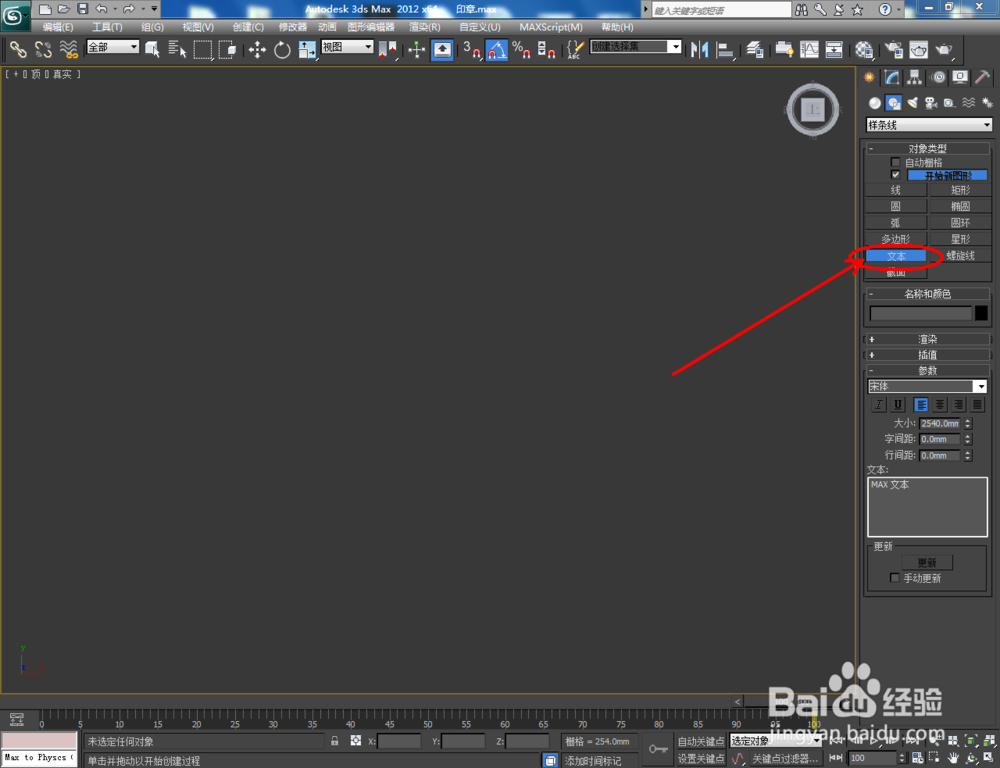This screenshot has height=768, width=1000.
Task: Toggle Window/Crossing selection icon
Action: pyautogui.click(x=228, y=49)
